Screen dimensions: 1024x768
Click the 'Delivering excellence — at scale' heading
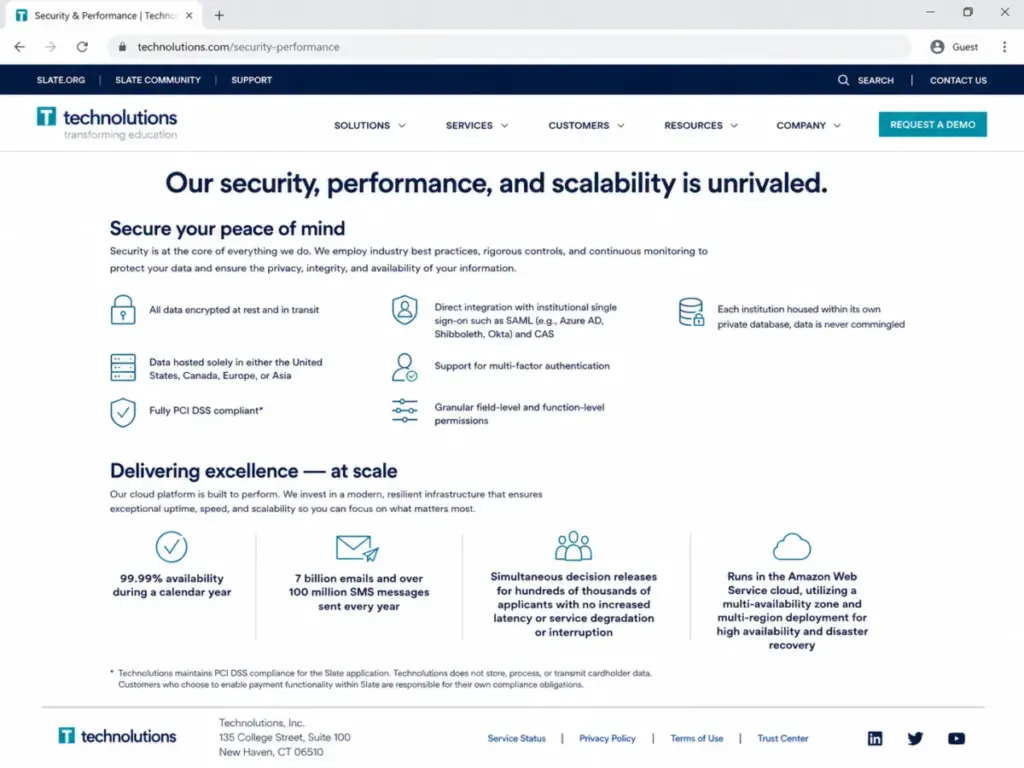(253, 471)
